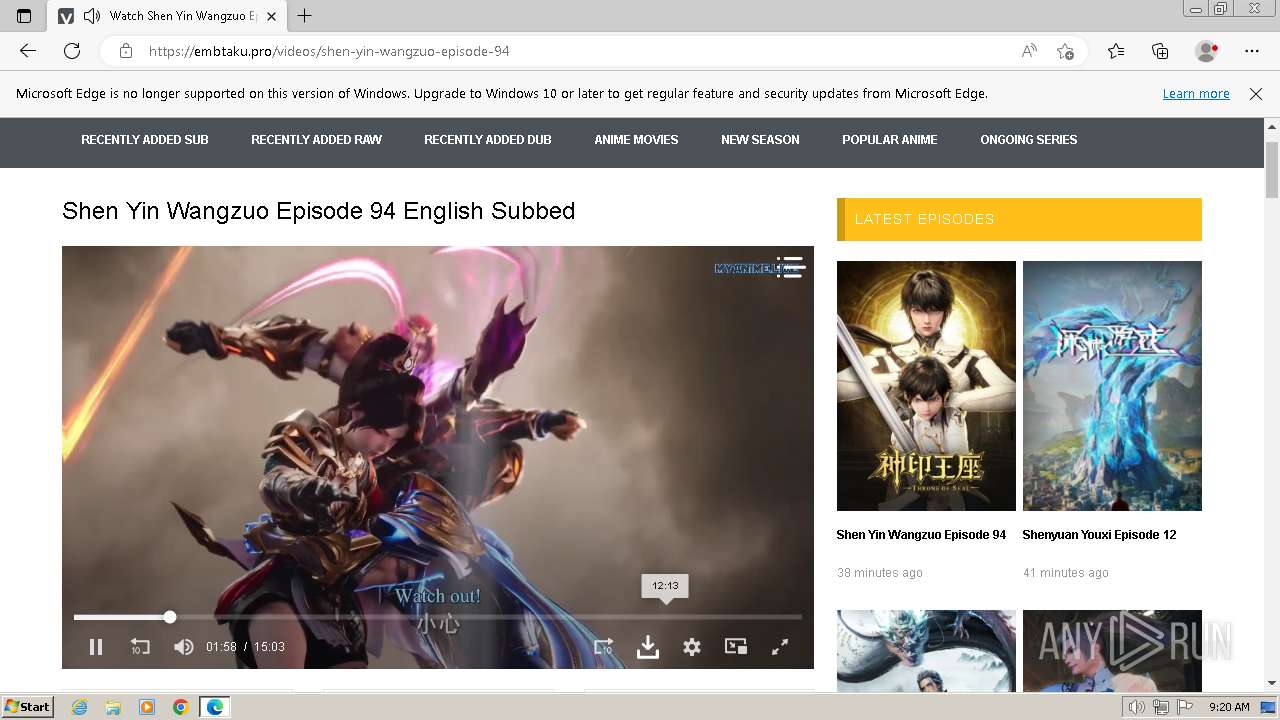Open Recently Added Dub page
This screenshot has width=1280, height=720.
tap(488, 140)
